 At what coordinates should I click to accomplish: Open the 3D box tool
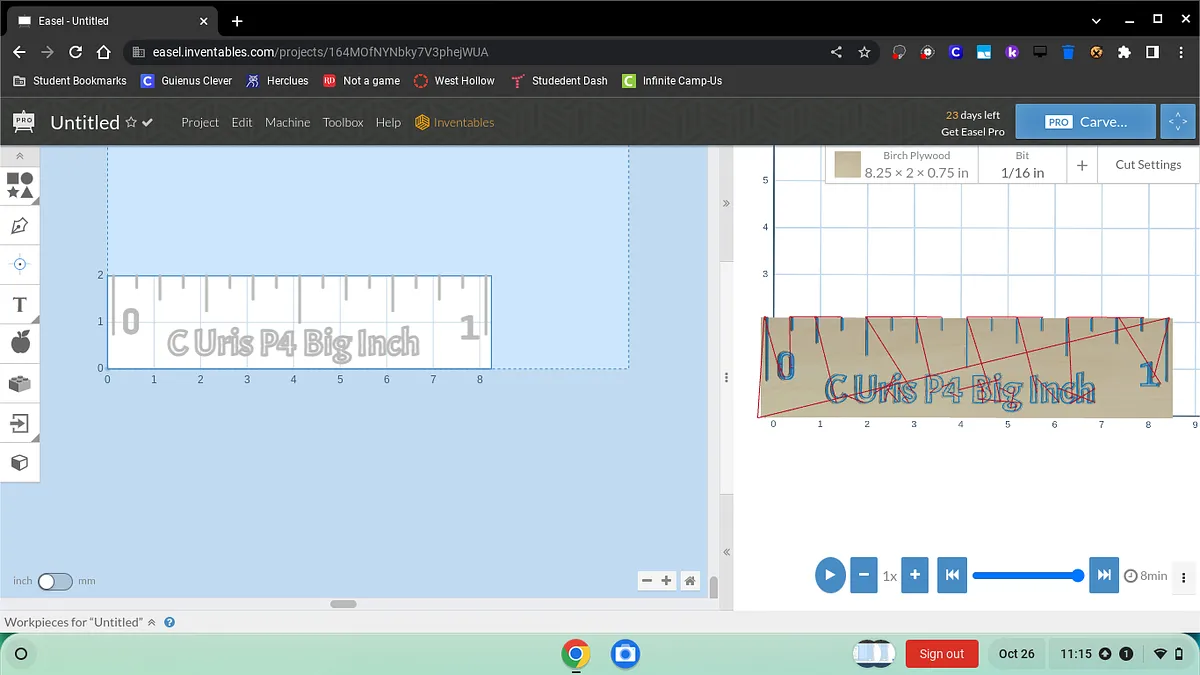pos(19,463)
